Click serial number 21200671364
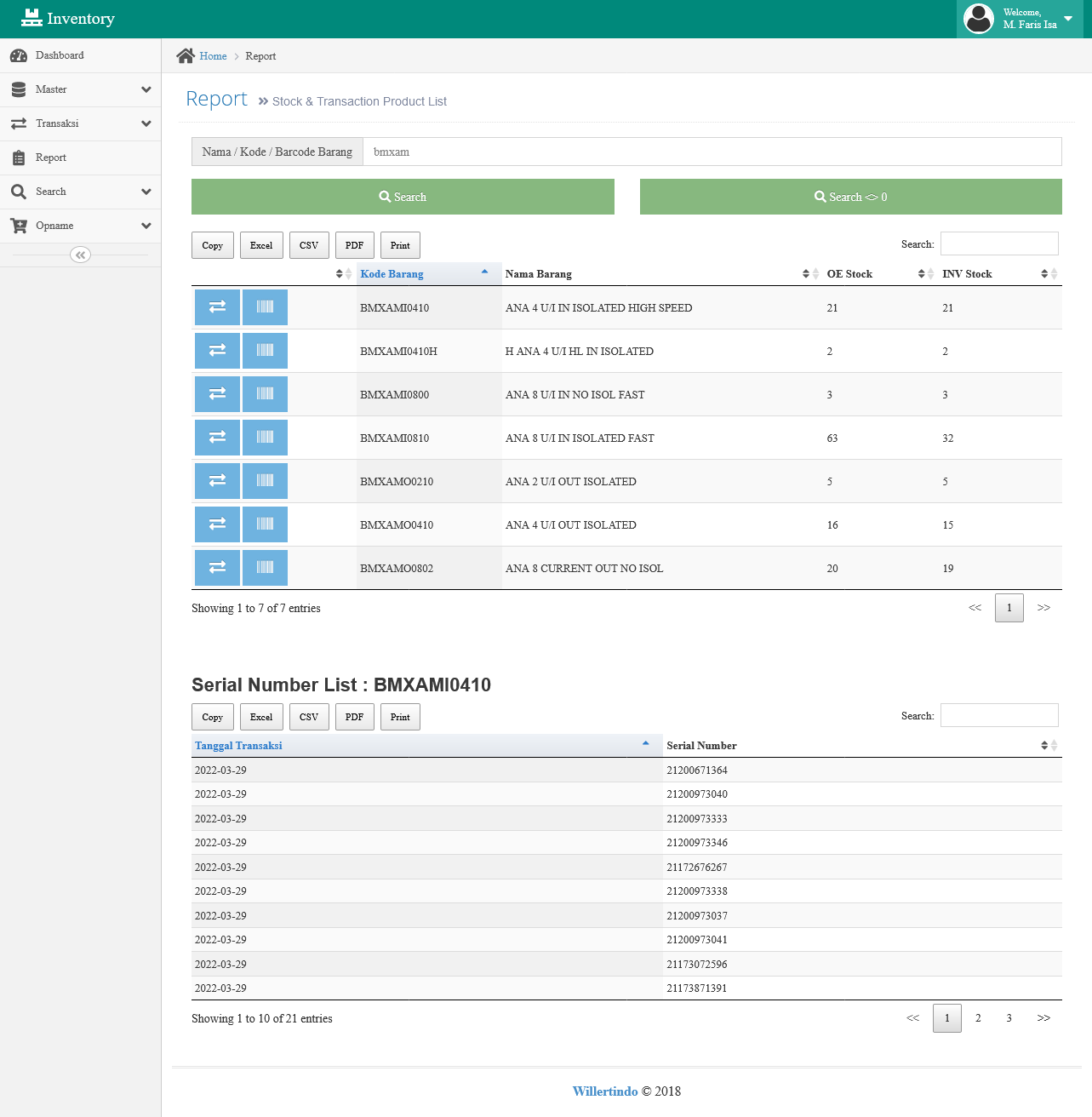Image resolution: width=1092 pixels, height=1117 pixels. click(x=697, y=770)
